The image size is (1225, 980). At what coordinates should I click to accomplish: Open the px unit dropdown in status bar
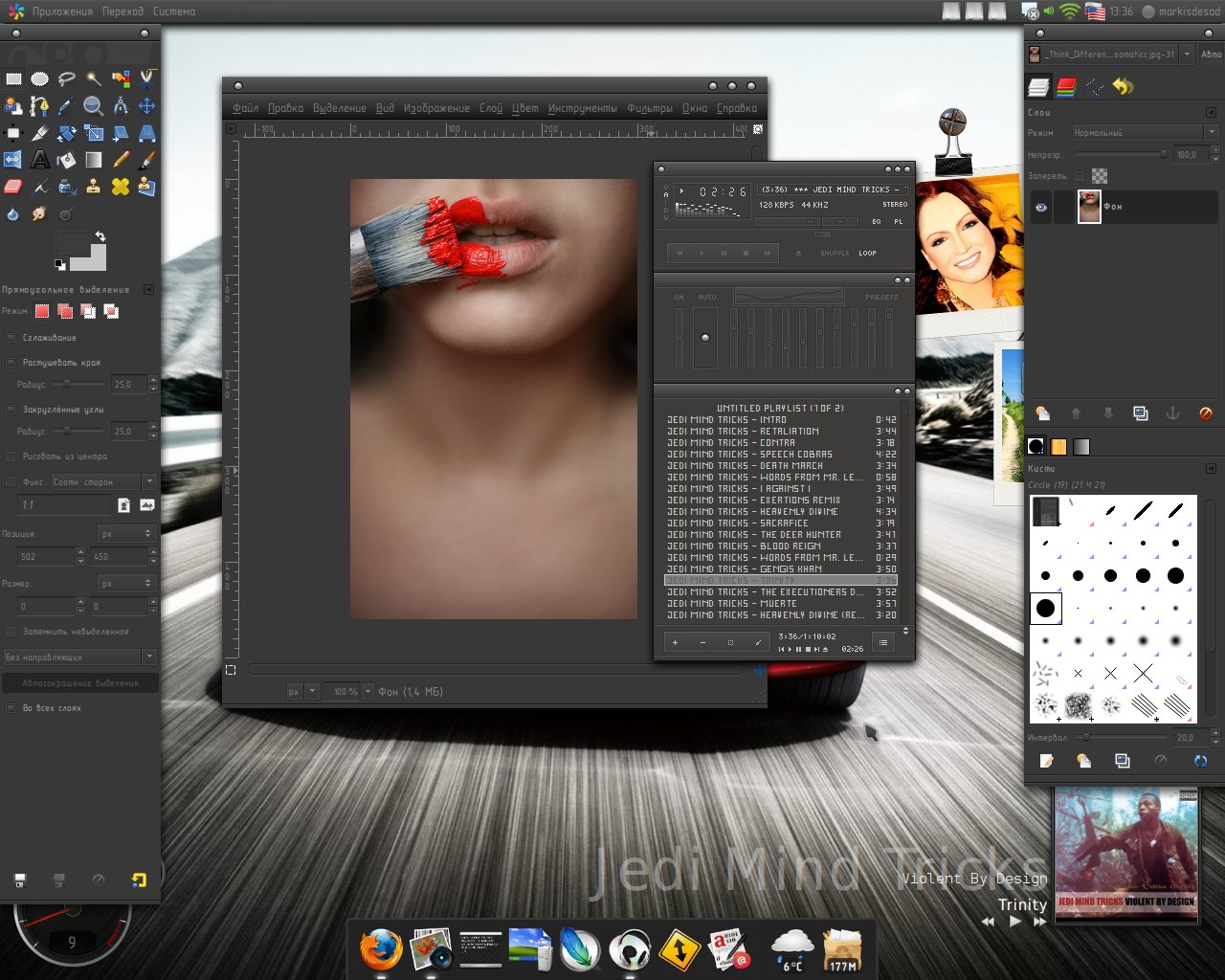[302, 691]
